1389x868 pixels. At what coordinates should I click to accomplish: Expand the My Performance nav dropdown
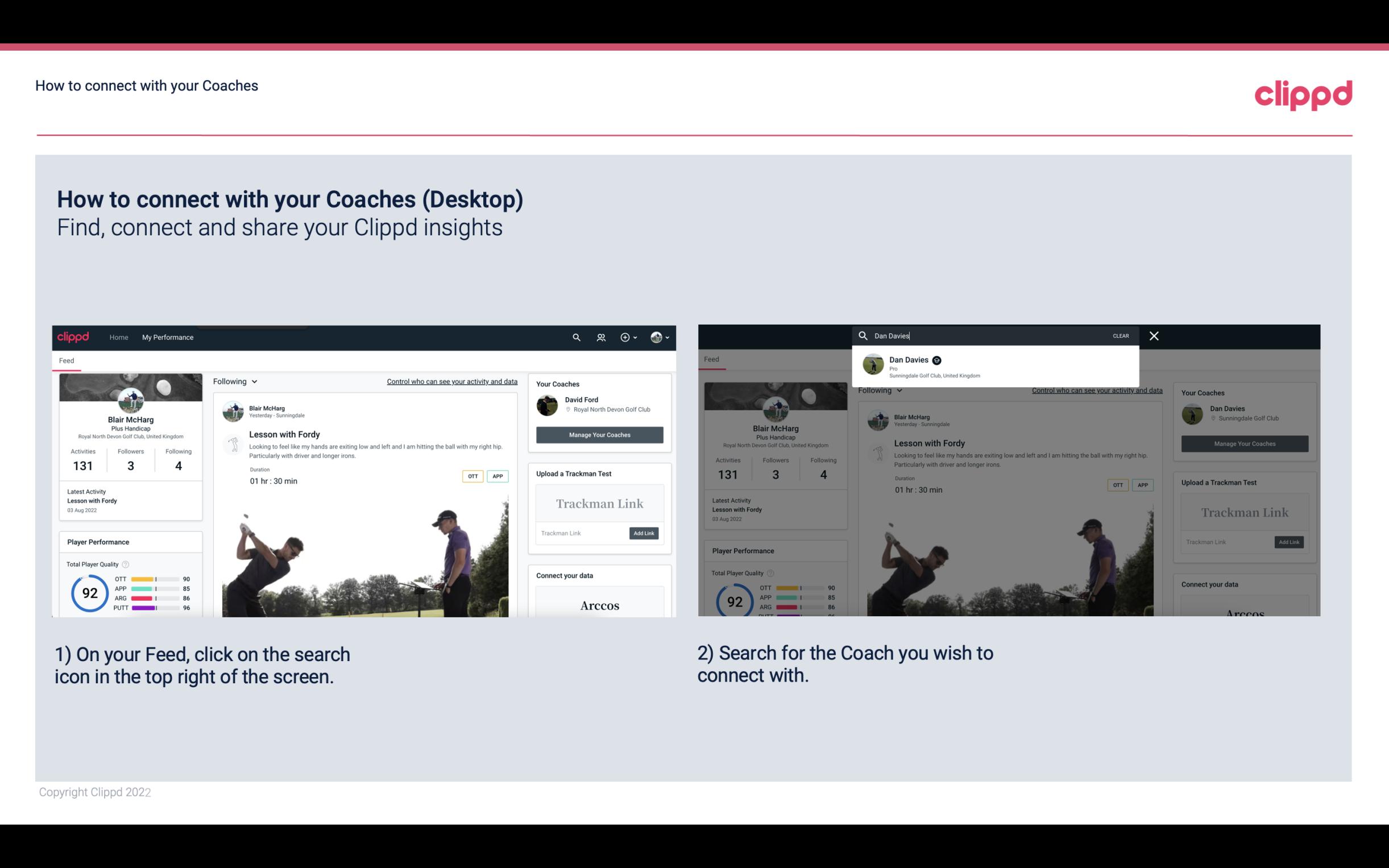coord(168,337)
